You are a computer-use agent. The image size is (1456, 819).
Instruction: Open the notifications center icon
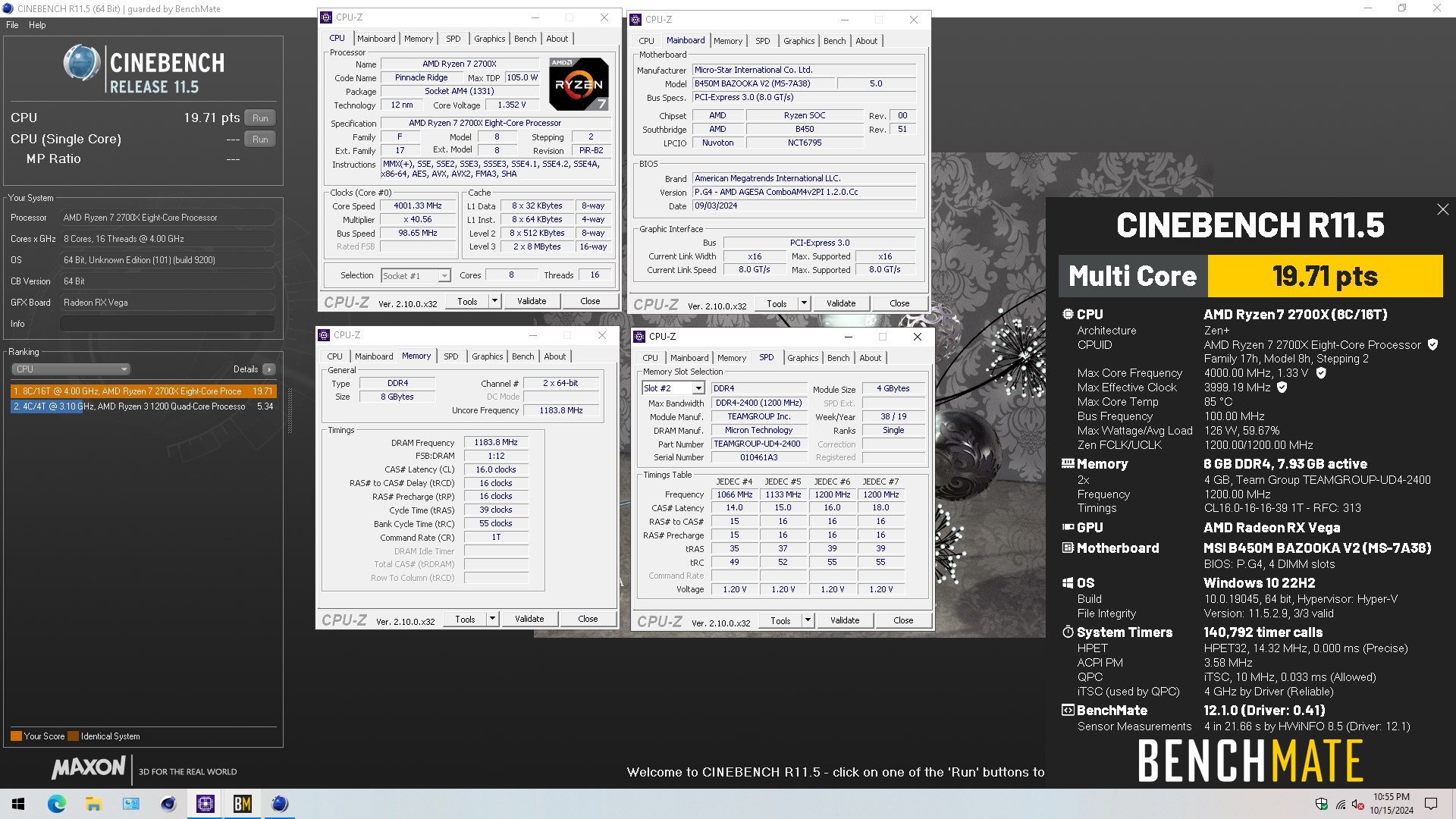click(x=1431, y=804)
